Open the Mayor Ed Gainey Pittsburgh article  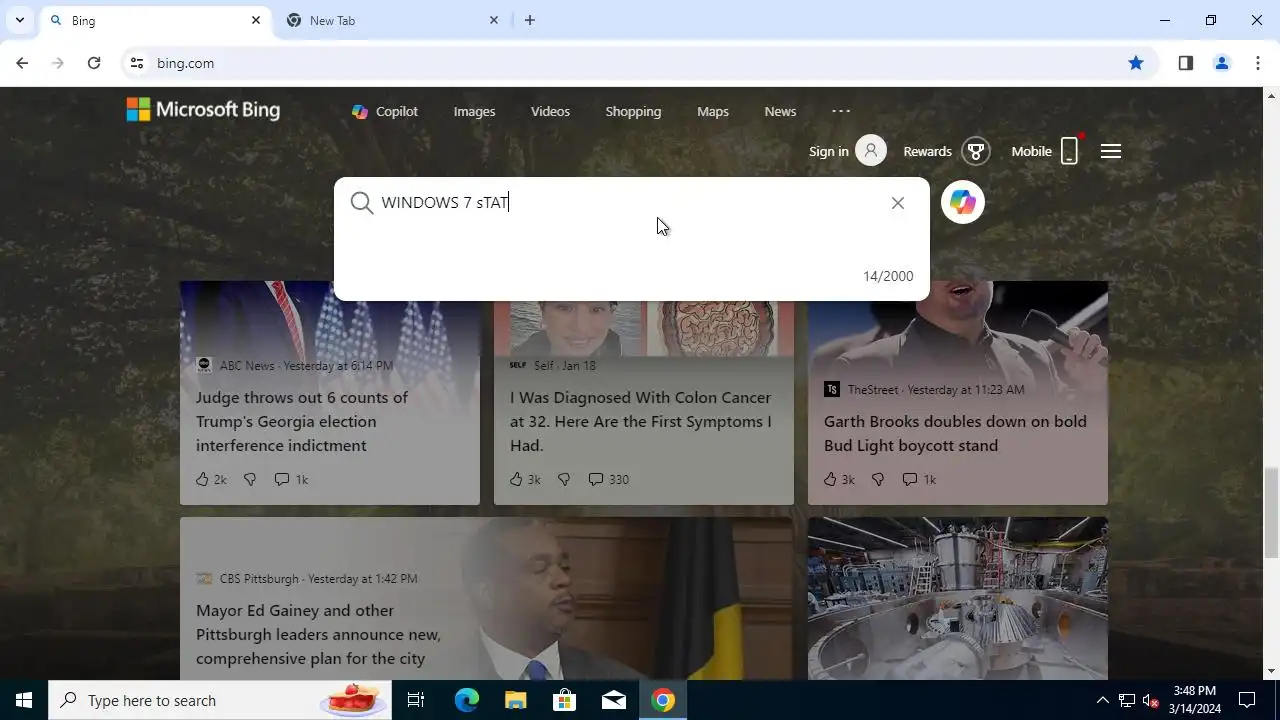[x=318, y=634]
